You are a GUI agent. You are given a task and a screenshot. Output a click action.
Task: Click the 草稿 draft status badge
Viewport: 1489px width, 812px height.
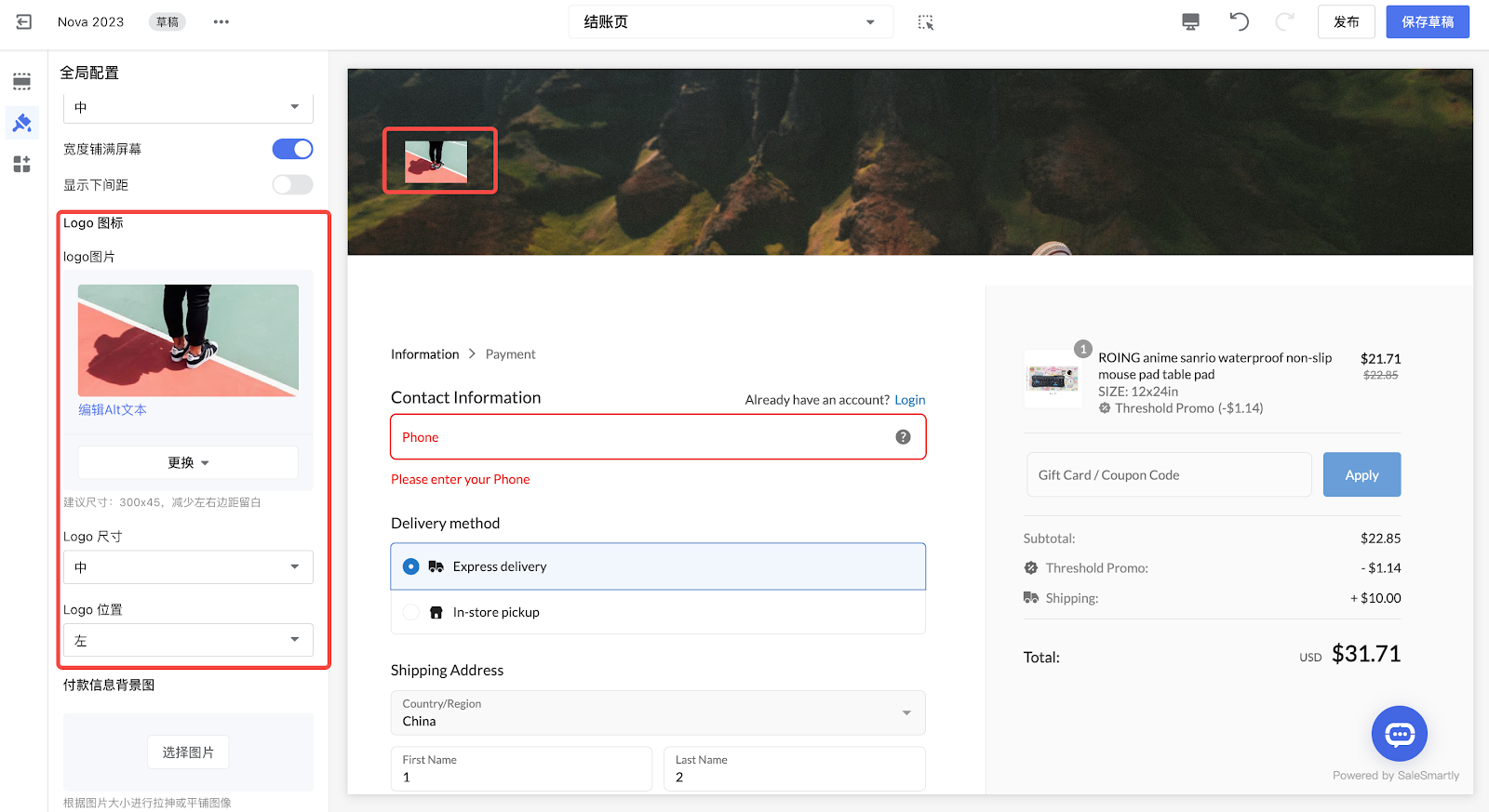168,21
